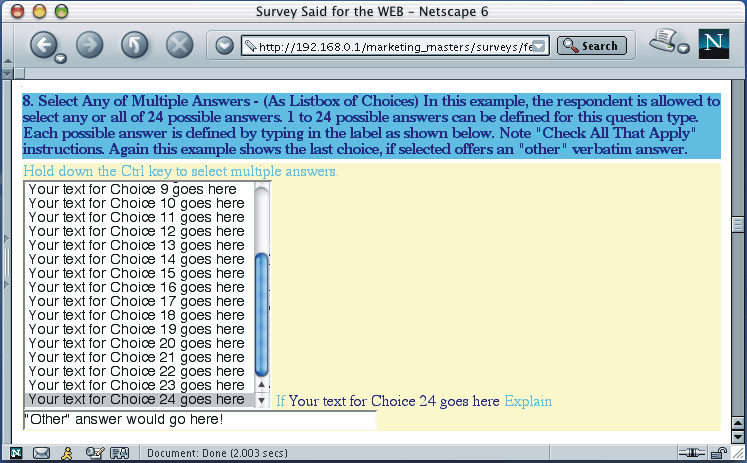747x463 pixels.
Task: Go back with the Back arrow button
Action: click(44, 45)
